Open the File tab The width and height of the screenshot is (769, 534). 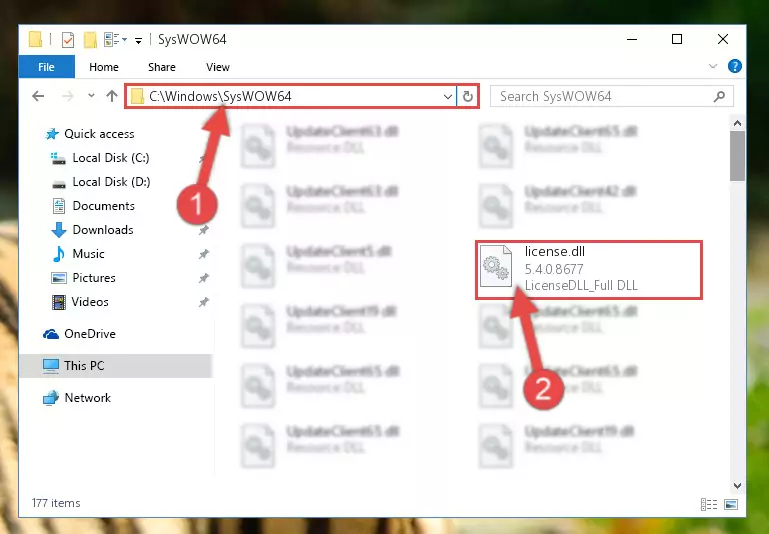point(47,67)
